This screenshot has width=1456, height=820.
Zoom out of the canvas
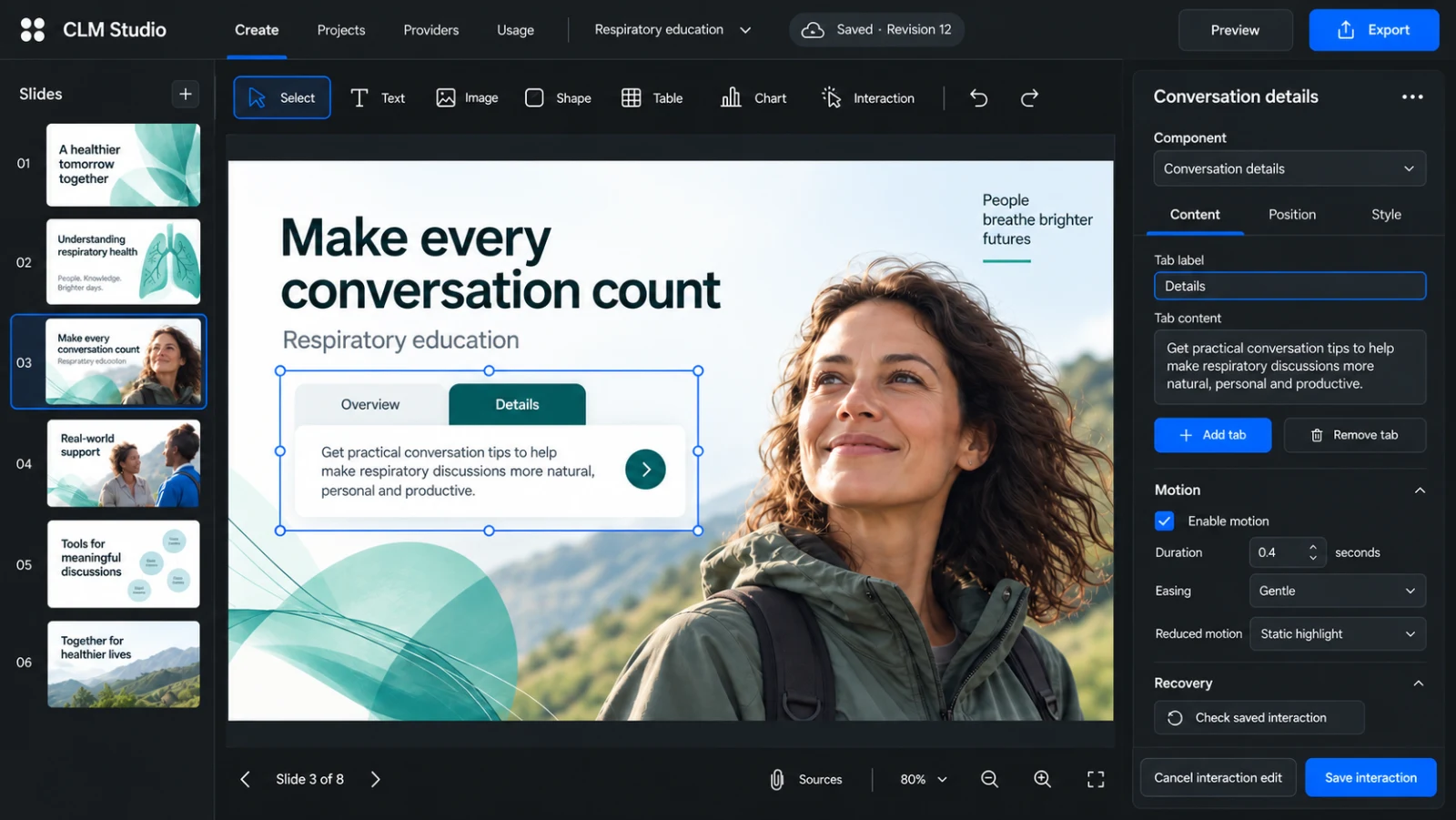(x=989, y=779)
